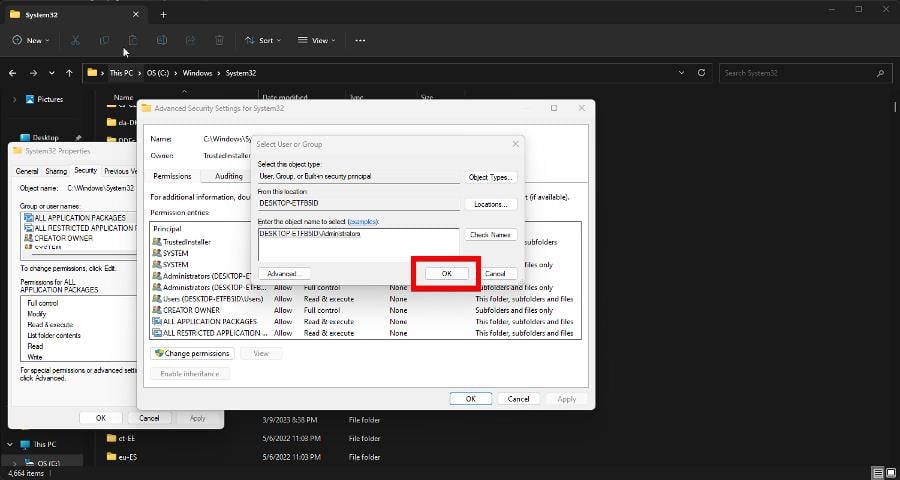Click OK in Select User or Group
Viewport: 900px width, 480px height.
[447, 274]
